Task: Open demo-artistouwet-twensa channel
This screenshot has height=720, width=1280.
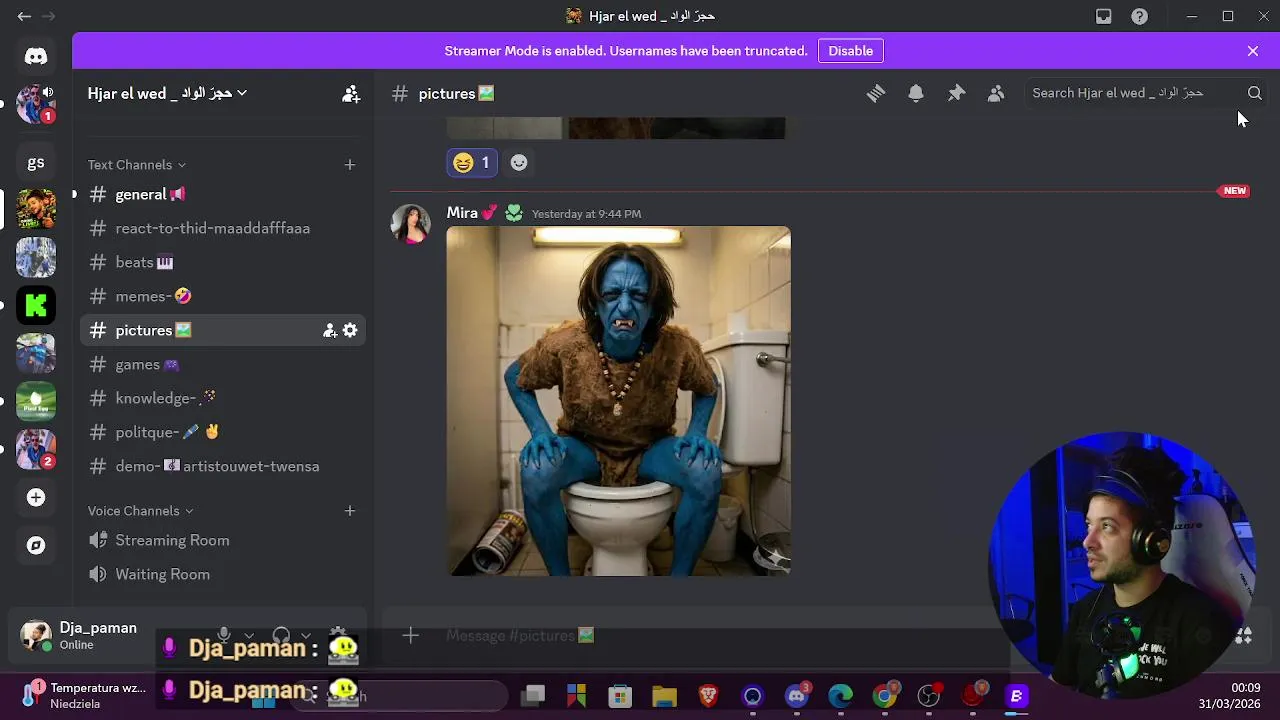Action: click(x=222, y=466)
